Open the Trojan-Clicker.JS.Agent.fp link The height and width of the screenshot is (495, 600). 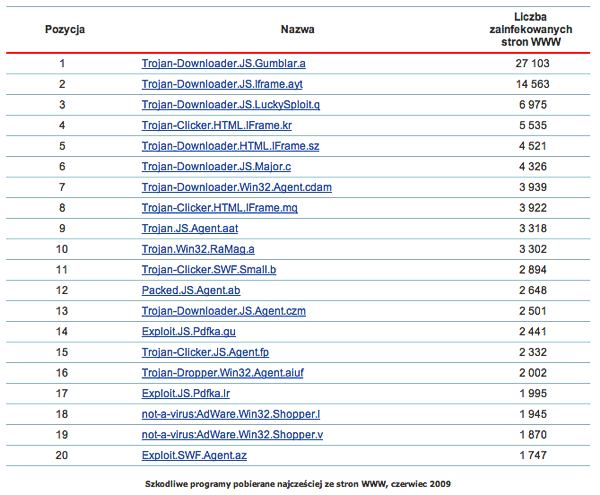pos(205,352)
